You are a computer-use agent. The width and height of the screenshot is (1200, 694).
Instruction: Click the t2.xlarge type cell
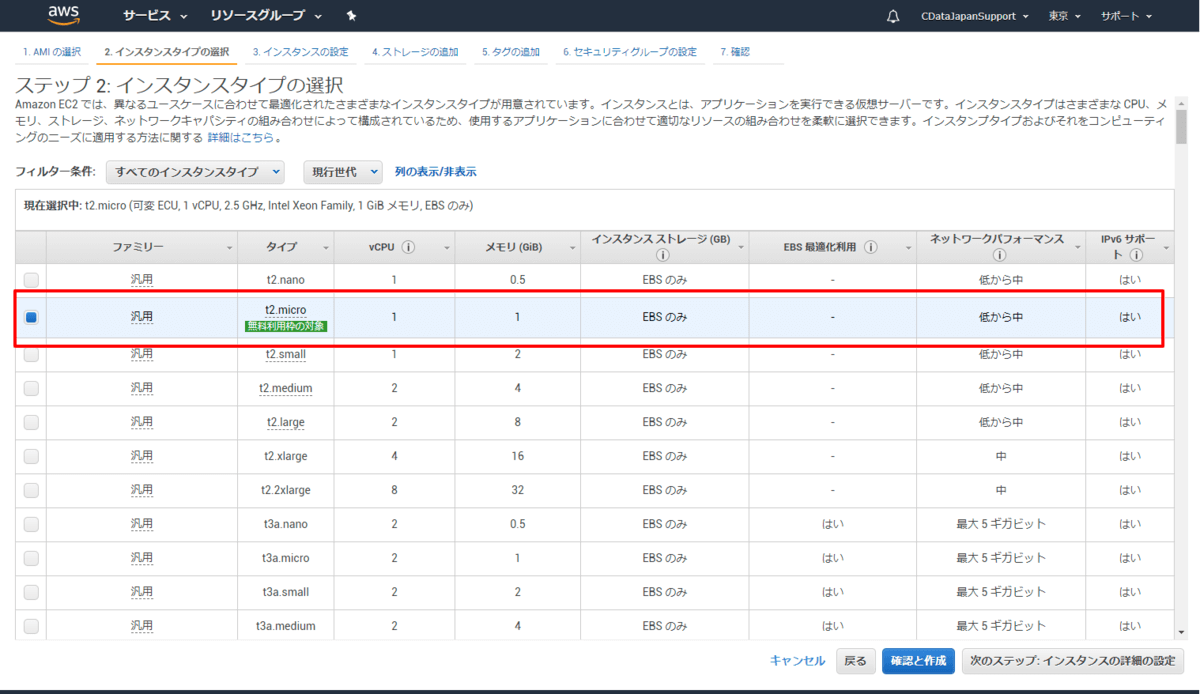(286, 456)
